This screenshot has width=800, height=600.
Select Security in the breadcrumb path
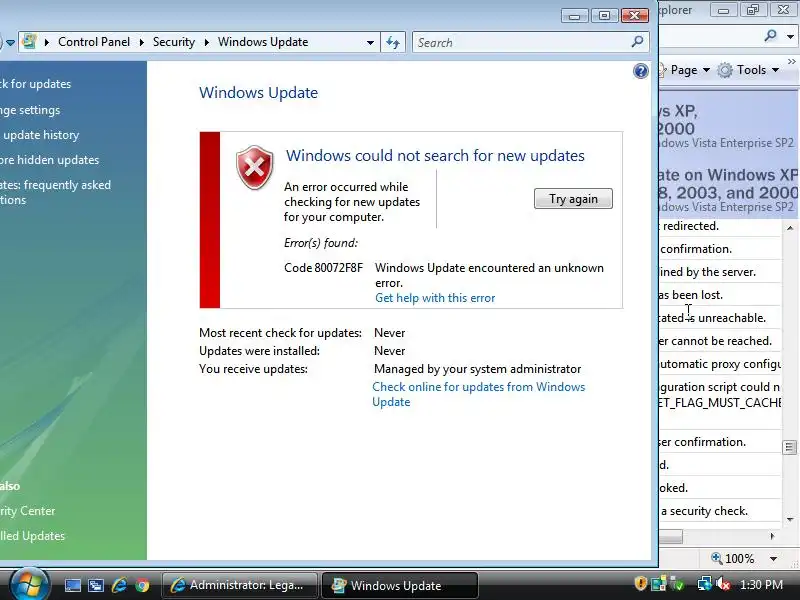point(173,42)
